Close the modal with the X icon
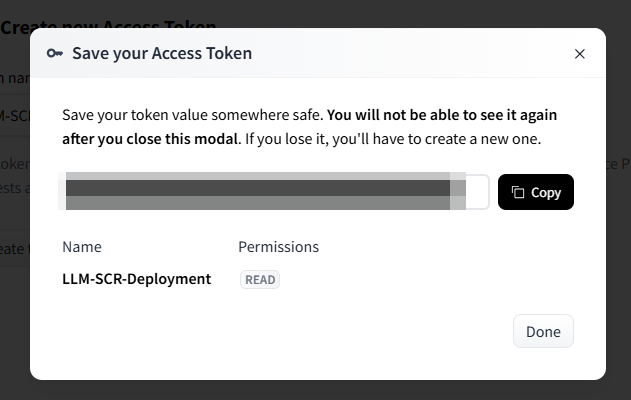Screen dimensions: 631x400 pos(579,54)
